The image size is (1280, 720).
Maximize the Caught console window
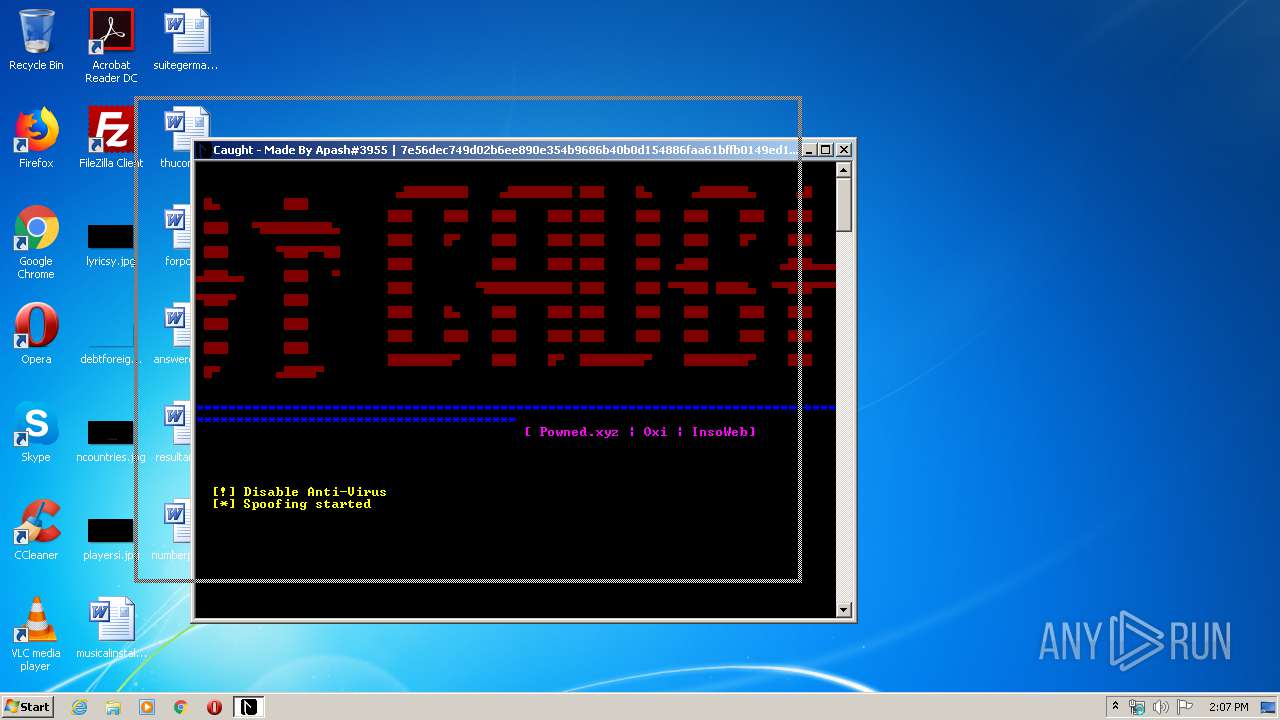click(826, 150)
